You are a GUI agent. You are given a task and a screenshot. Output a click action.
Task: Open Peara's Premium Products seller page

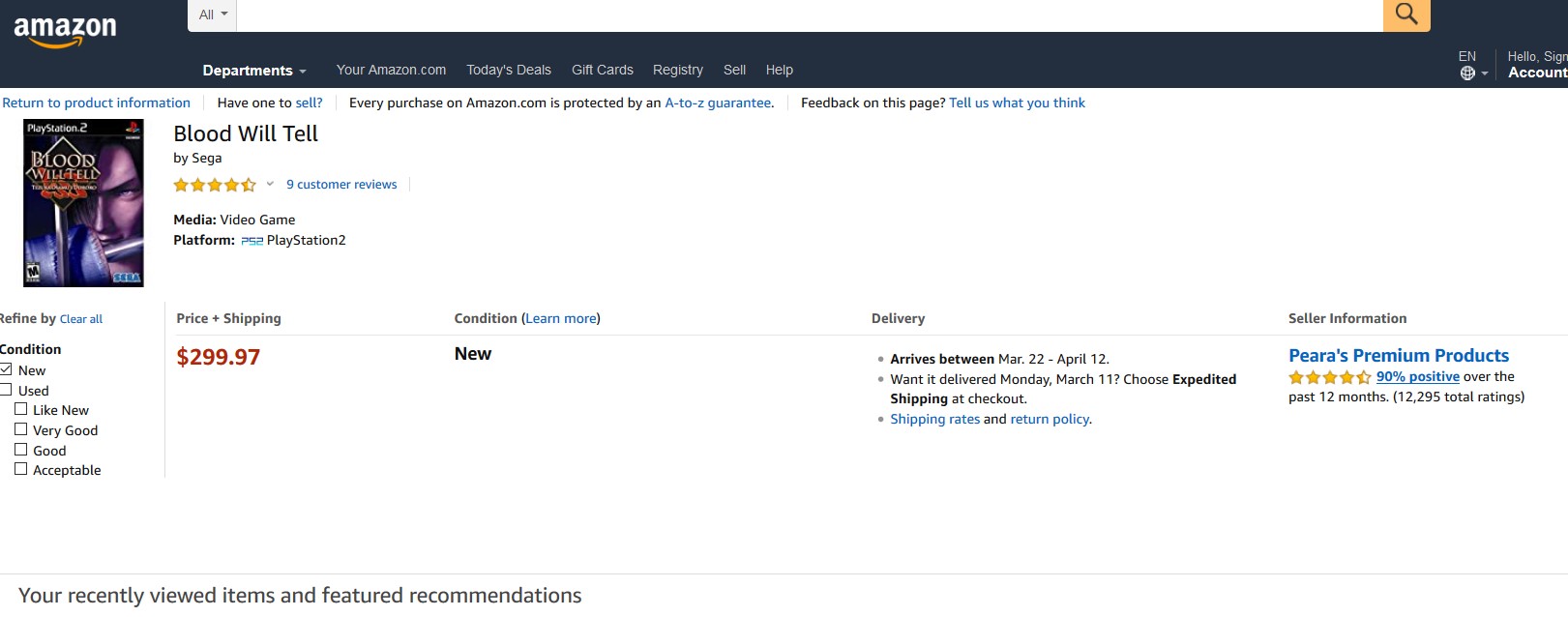click(x=1399, y=356)
